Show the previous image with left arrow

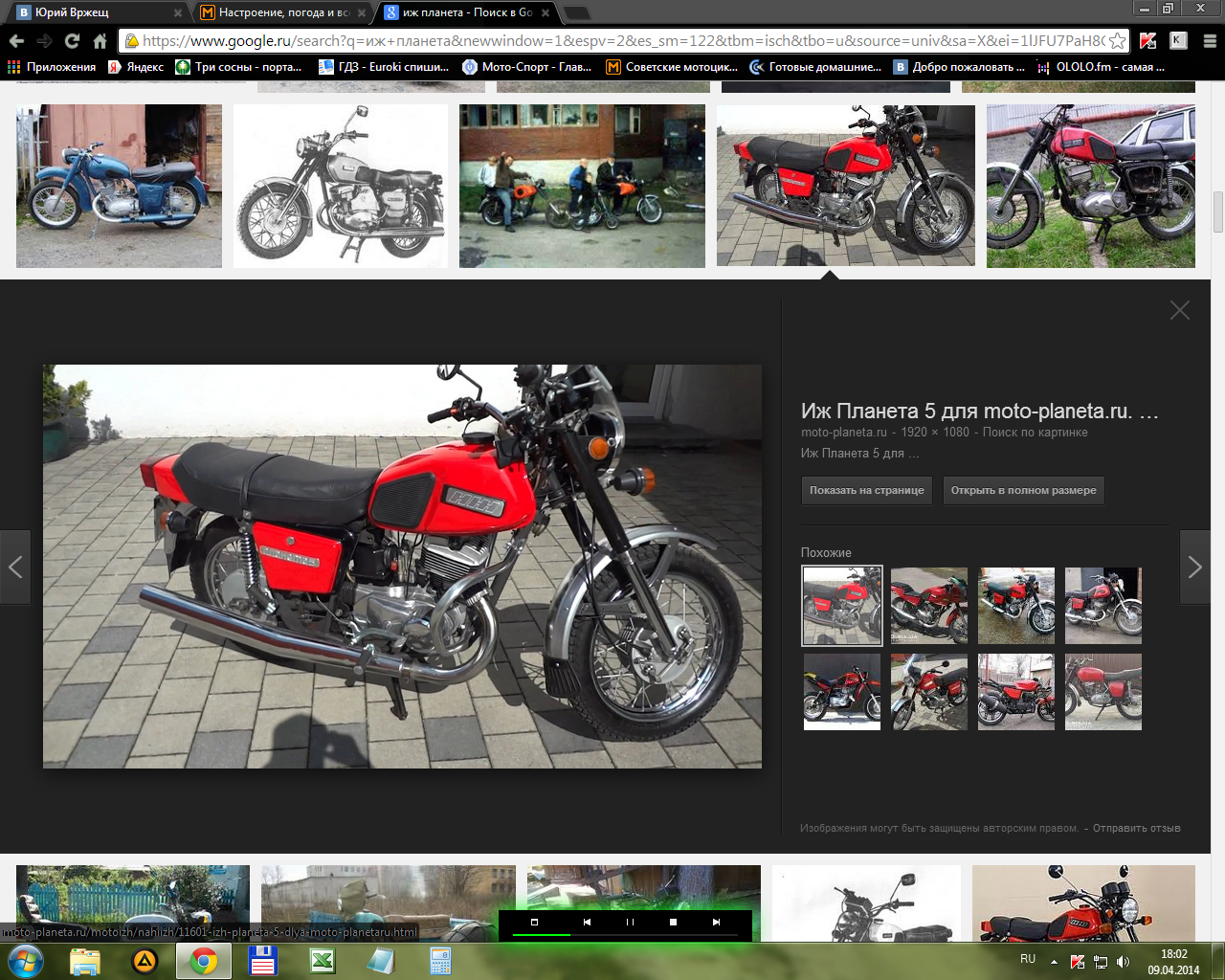(x=15, y=567)
